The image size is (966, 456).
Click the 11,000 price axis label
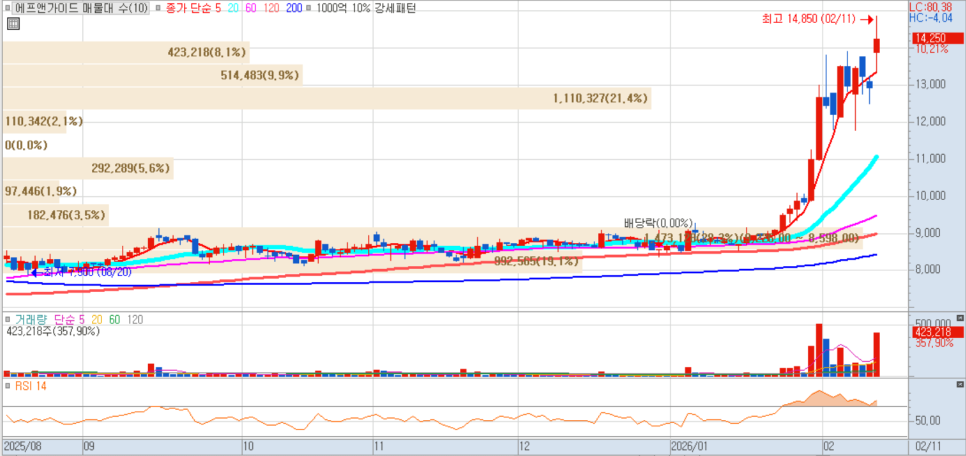[x=932, y=158]
